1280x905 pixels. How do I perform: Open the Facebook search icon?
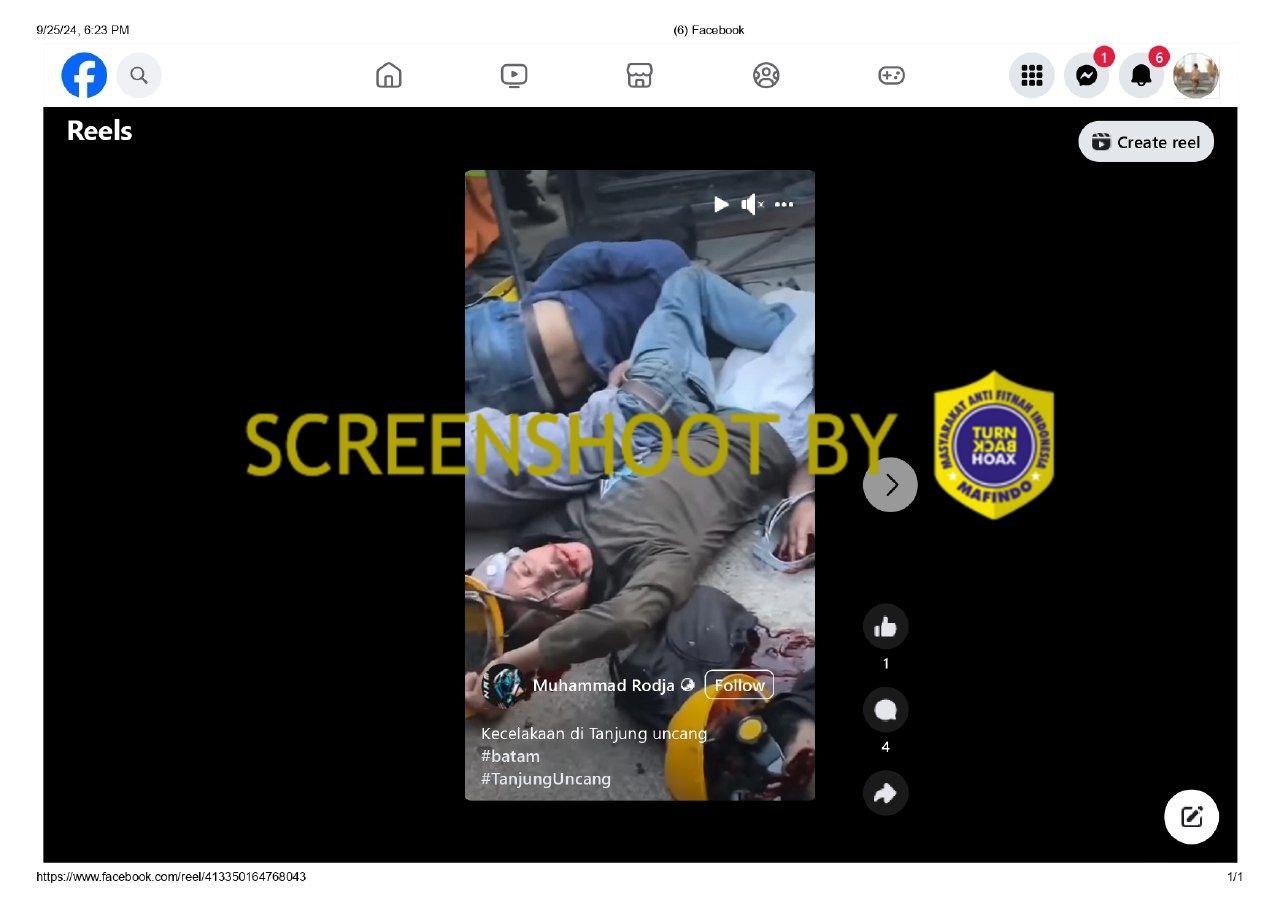point(139,75)
